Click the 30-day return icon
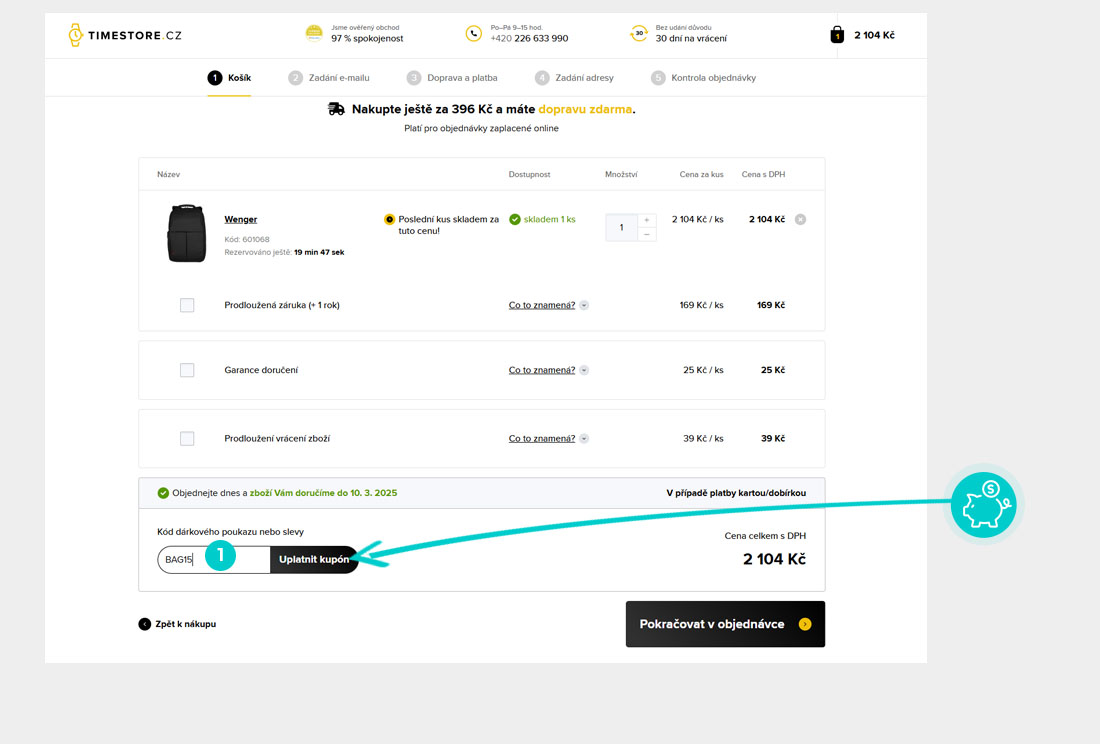 coord(639,33)
